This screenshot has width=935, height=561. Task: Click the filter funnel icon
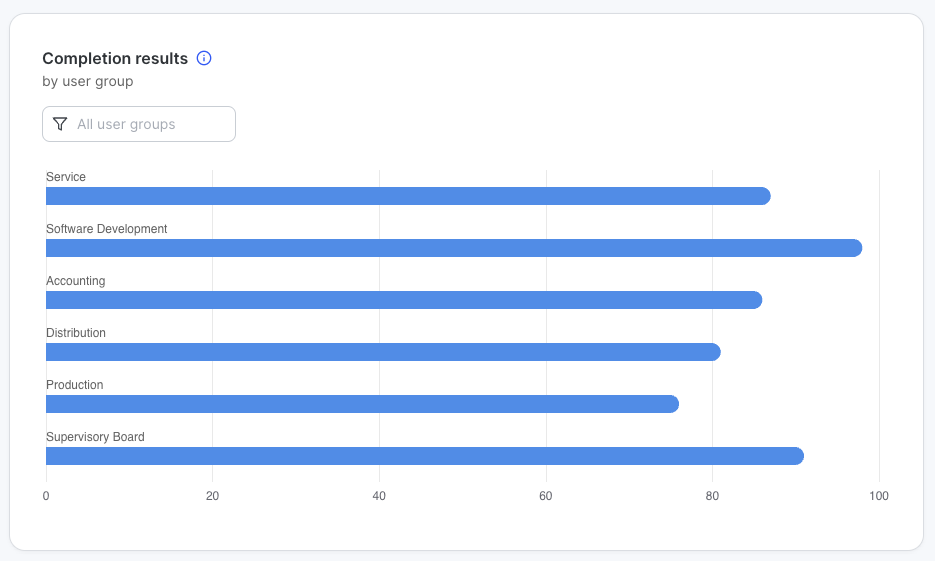[x=60, y=124]
